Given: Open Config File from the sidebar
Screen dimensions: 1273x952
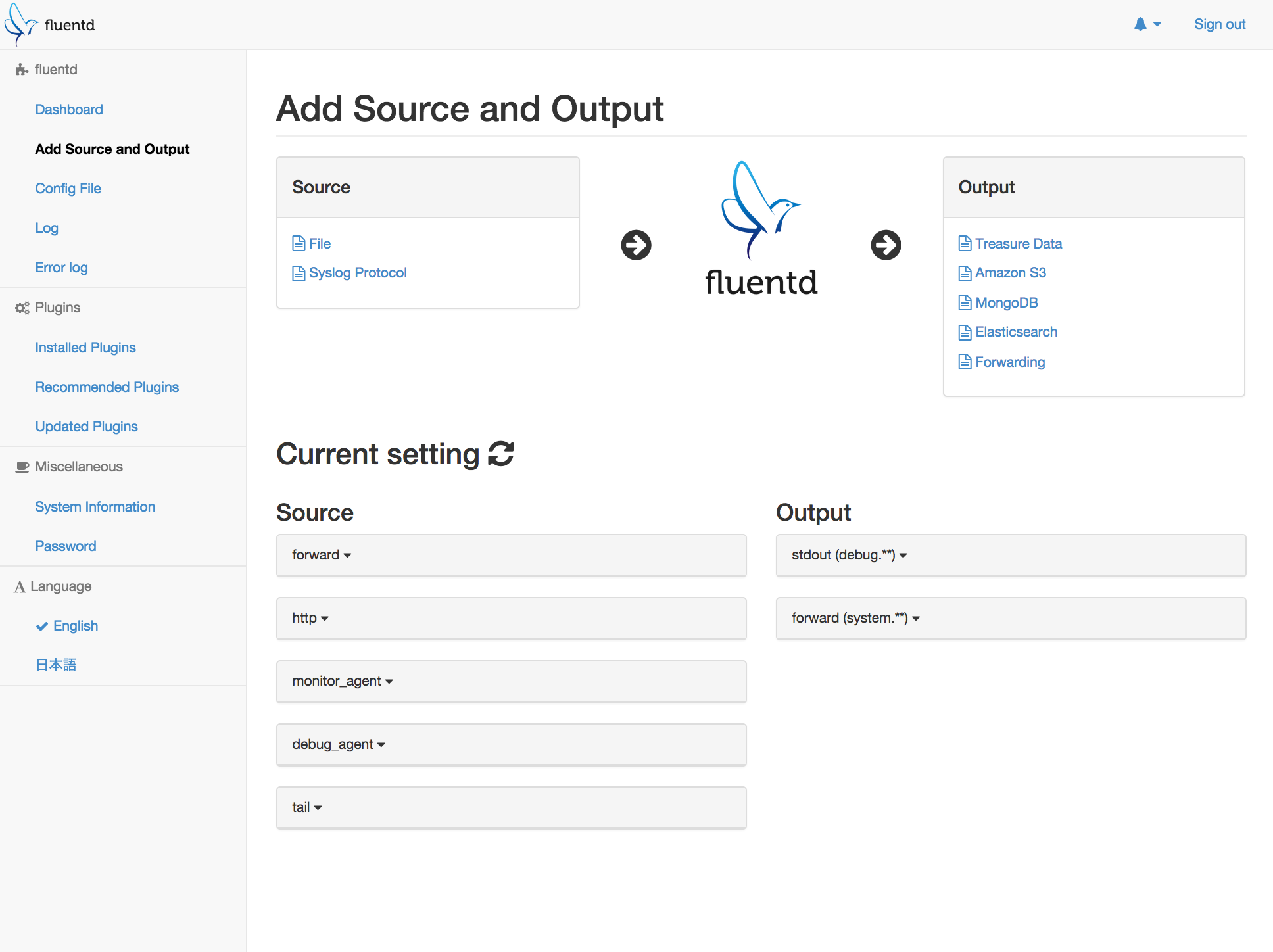Looking at the screenshot, I should point(68,189).
